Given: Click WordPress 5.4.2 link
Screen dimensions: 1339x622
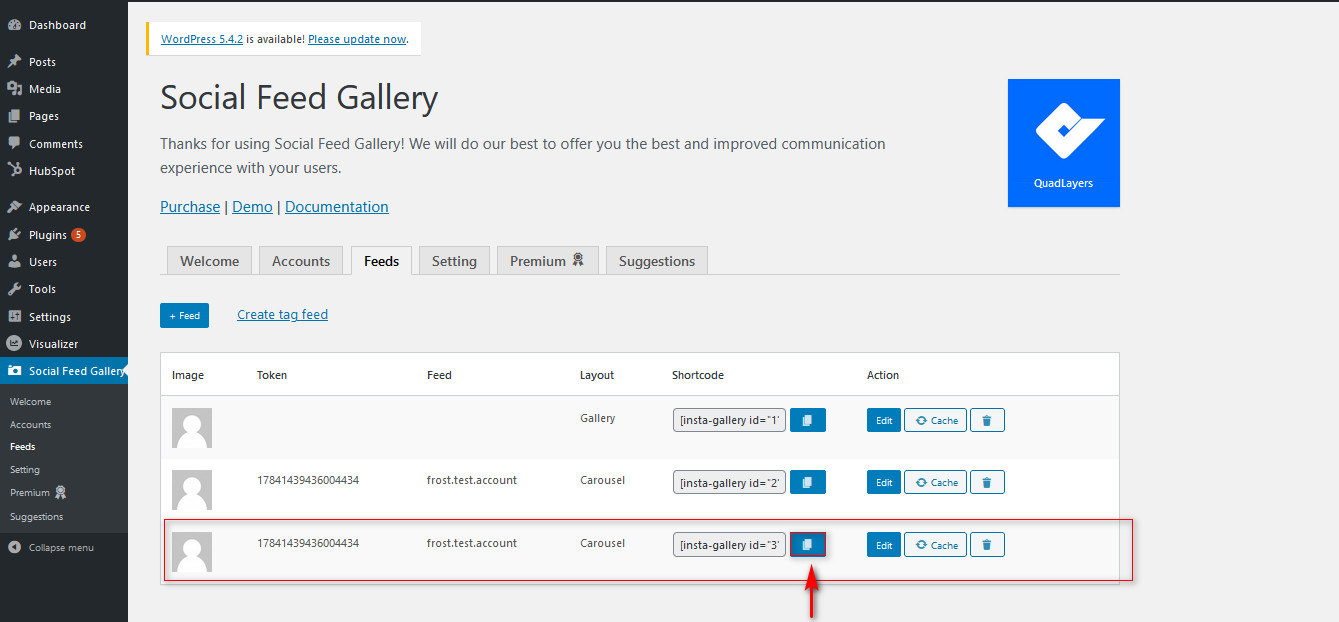Looking at the screenshot, I should click(202, 39).
